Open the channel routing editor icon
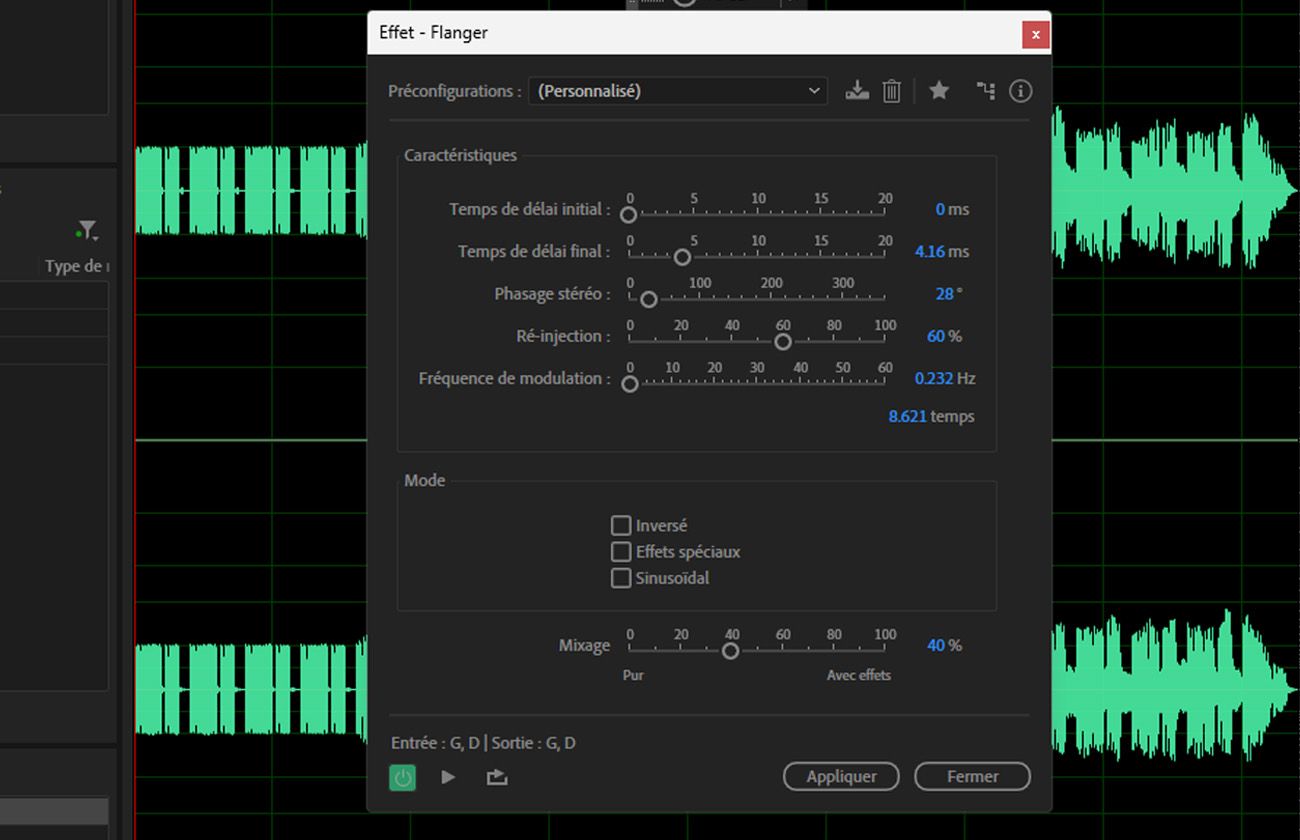Image resolution: width=1300 pixels, height=840 pixels. point(985,90)
